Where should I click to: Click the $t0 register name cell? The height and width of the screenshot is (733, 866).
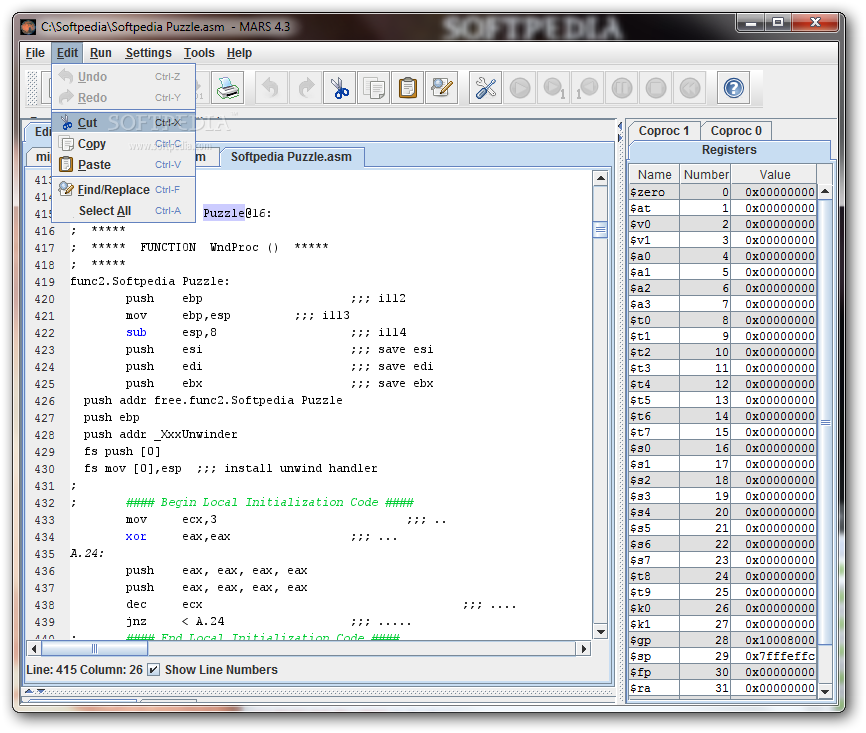click(x=654, y=320)
